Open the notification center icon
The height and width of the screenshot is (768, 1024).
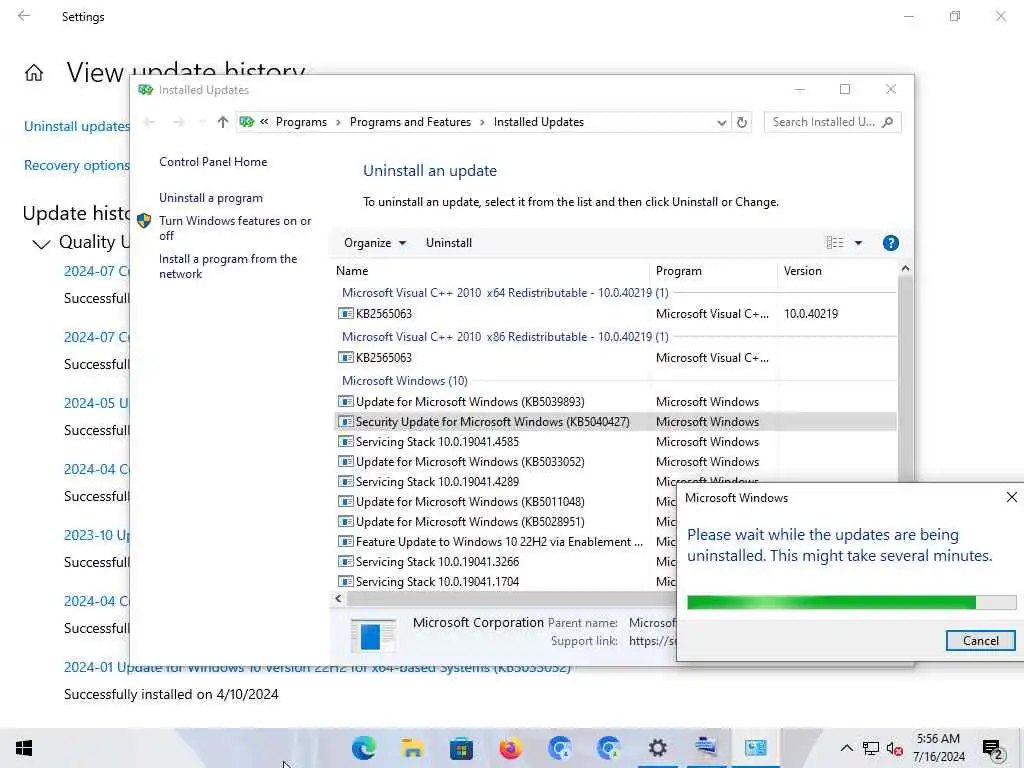993,749
